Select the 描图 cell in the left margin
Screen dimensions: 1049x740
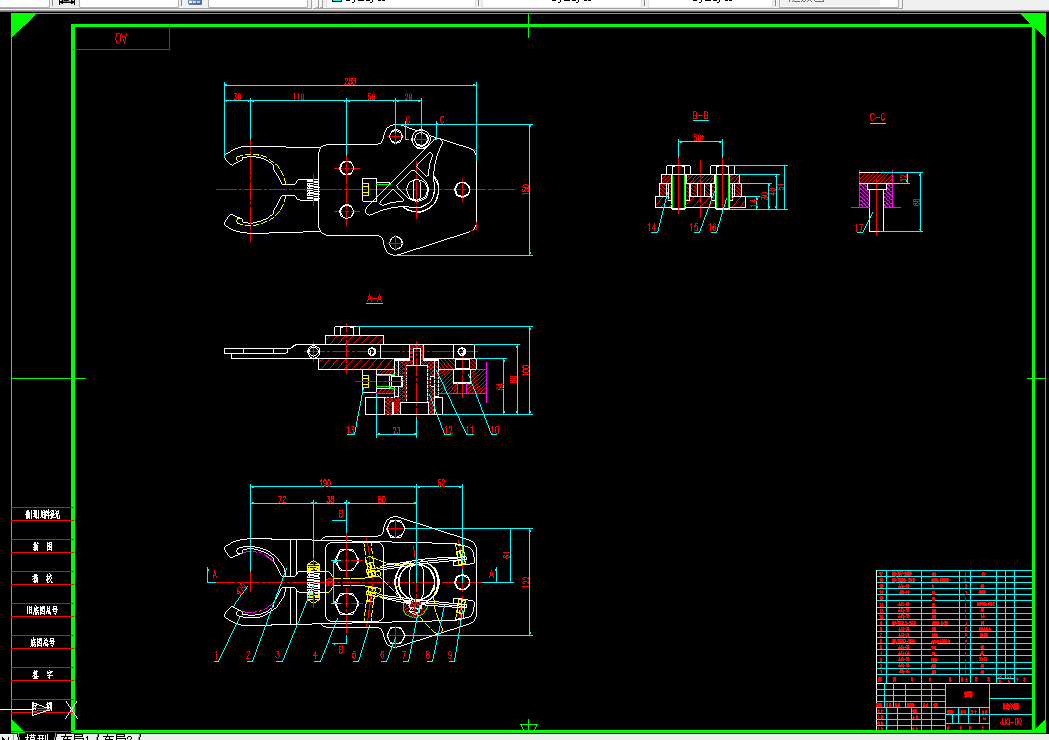click(x=42, y=547)
